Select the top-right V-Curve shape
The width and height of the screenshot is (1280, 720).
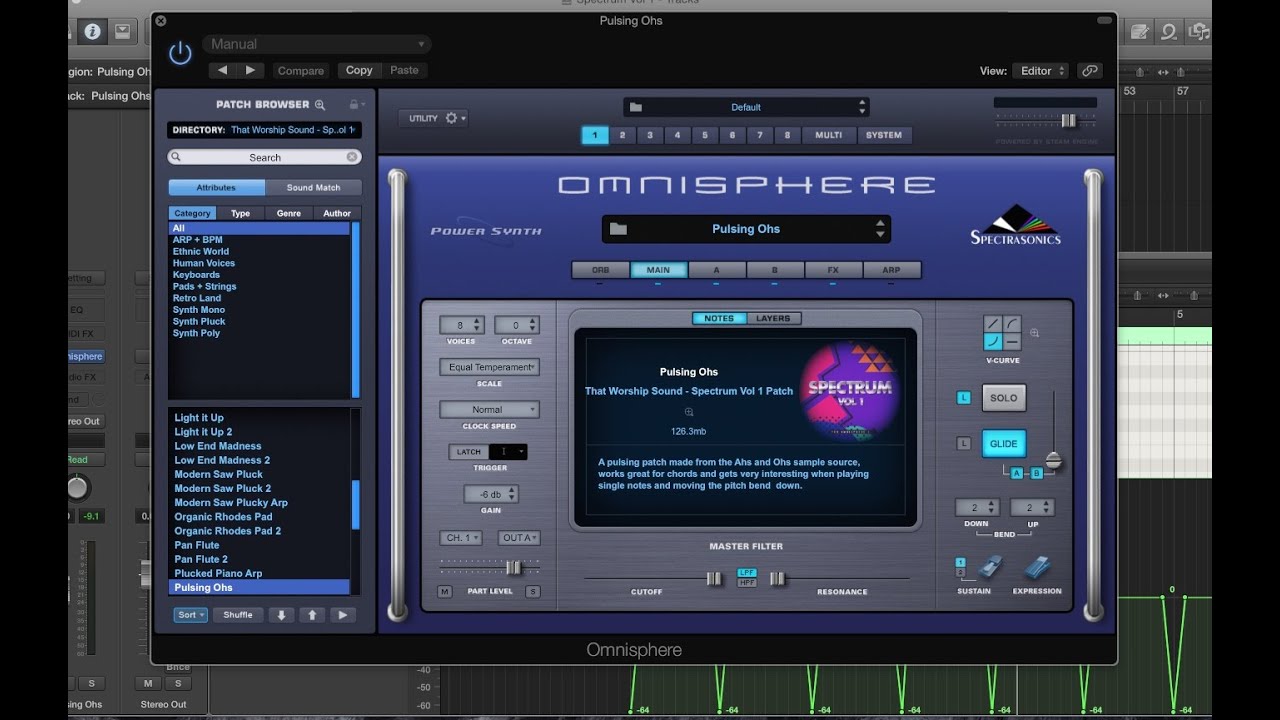(1011, 324)
